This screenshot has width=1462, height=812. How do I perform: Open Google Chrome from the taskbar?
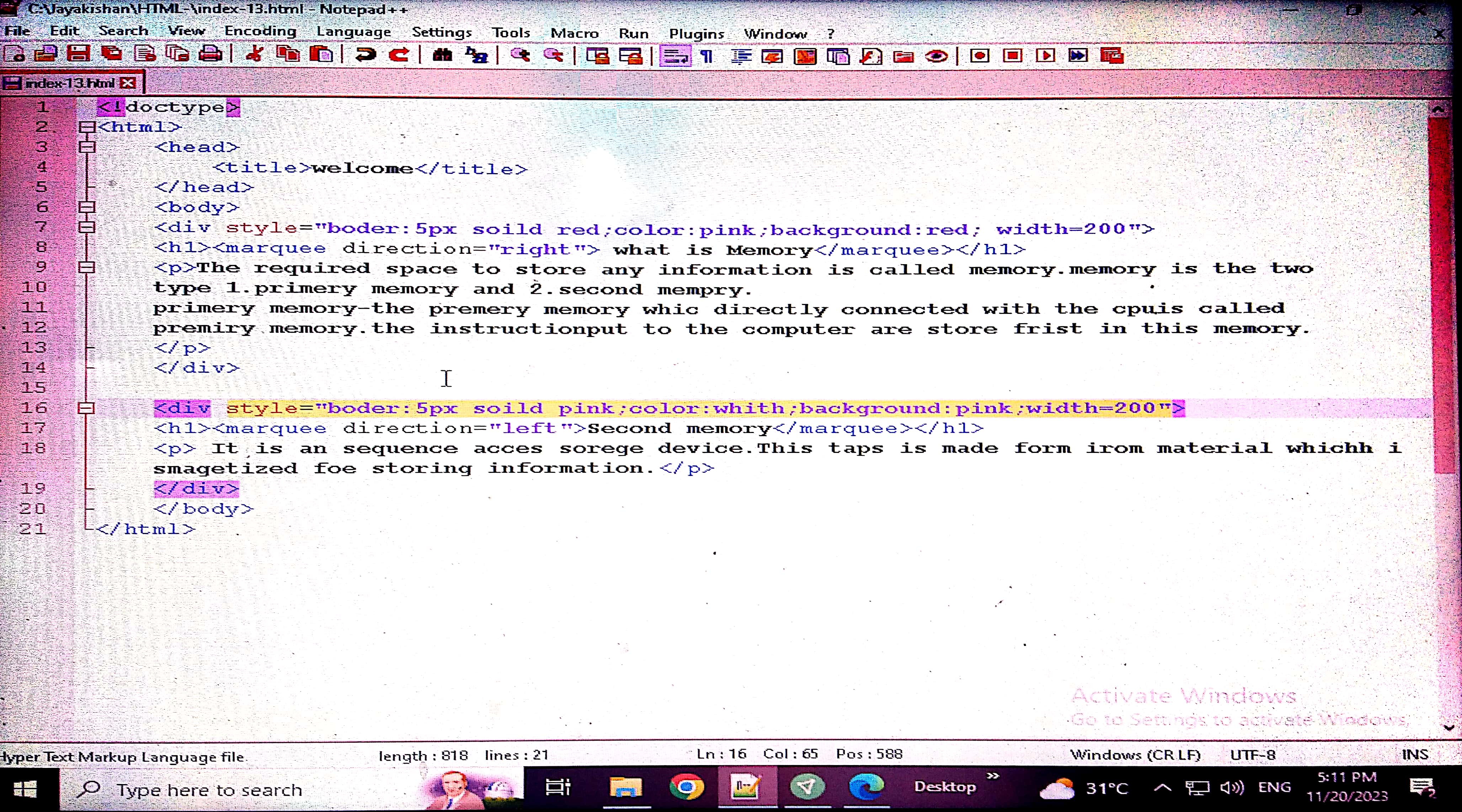[x=686, y=787]
